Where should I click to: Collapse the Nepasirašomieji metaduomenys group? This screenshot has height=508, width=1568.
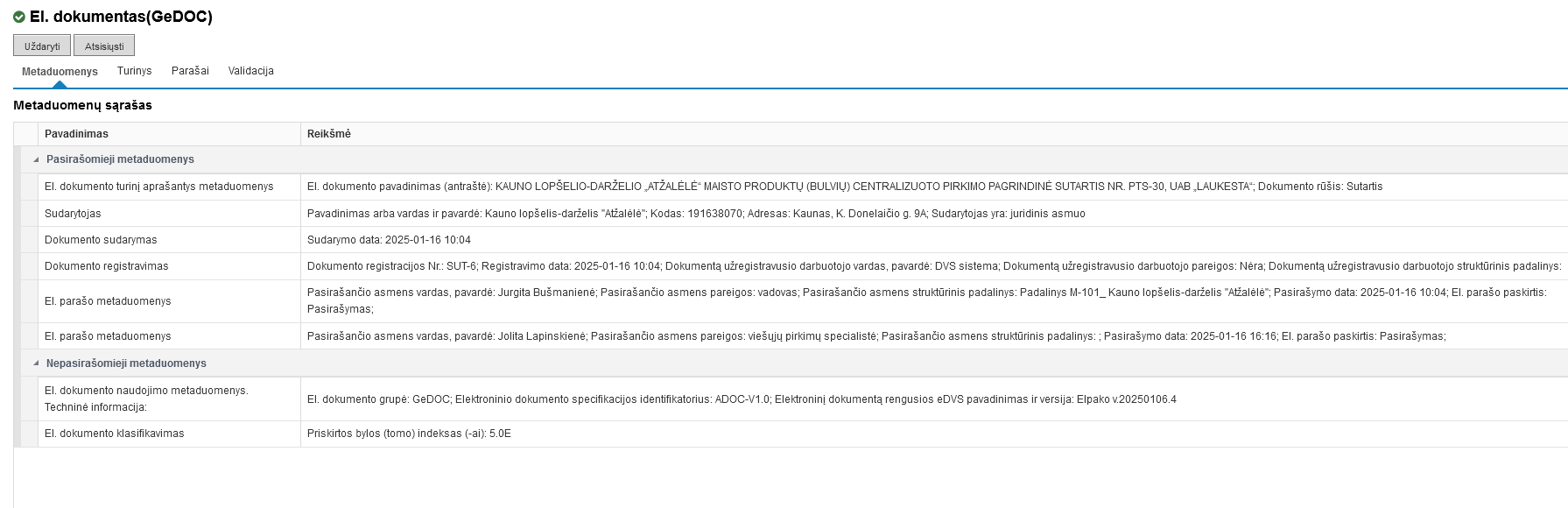(36, 363)
